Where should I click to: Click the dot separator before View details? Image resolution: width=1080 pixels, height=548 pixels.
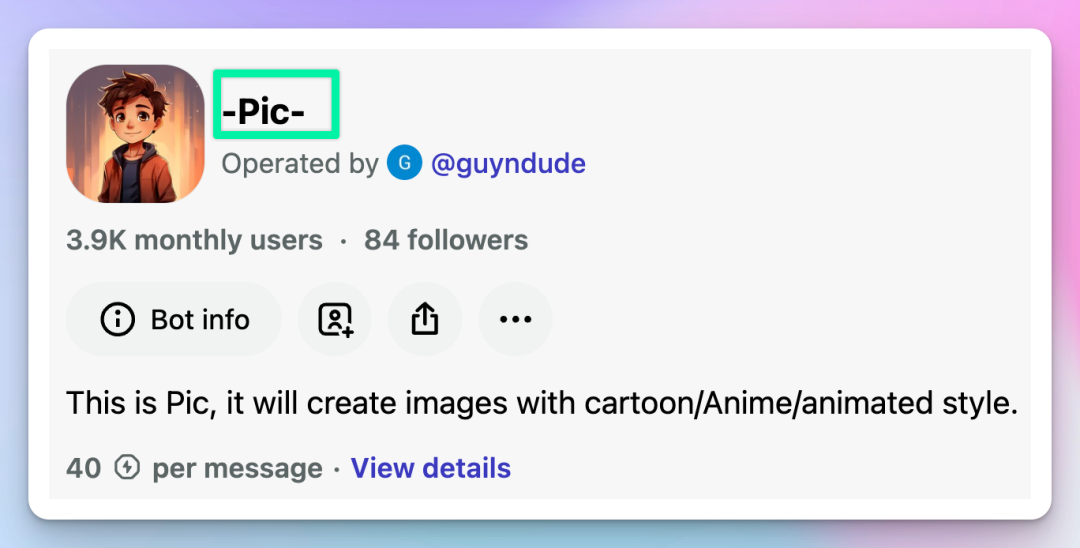[336, 469]
